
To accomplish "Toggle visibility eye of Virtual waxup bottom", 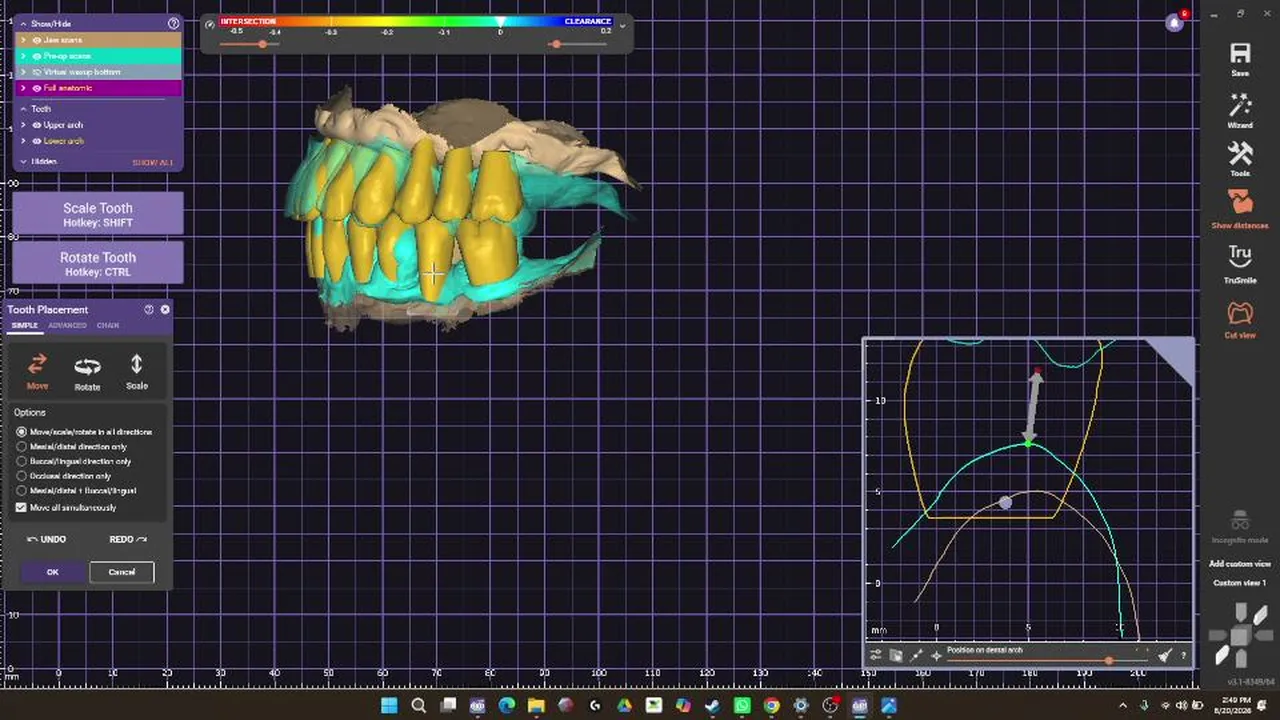I will [x=37, y=72].
